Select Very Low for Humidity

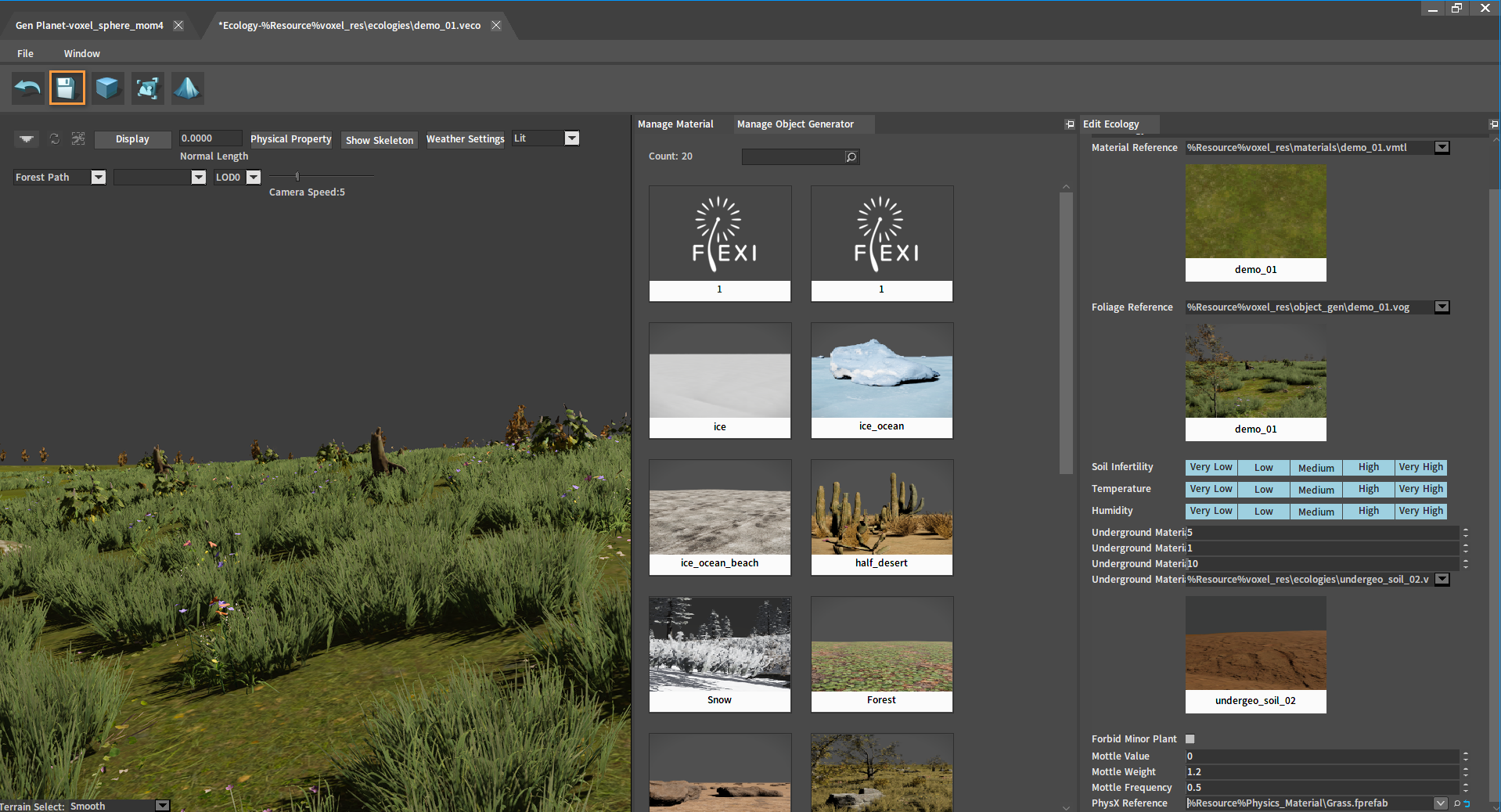tap(1211, 512)
